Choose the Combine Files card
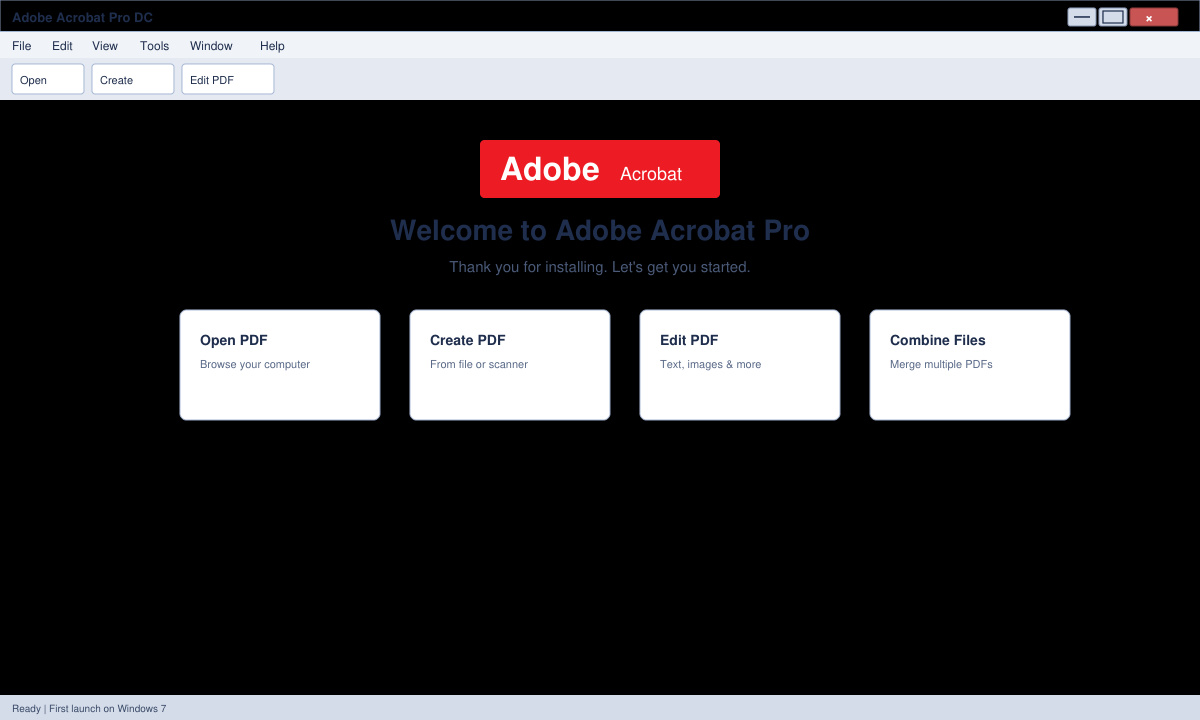 click(970, 365)
